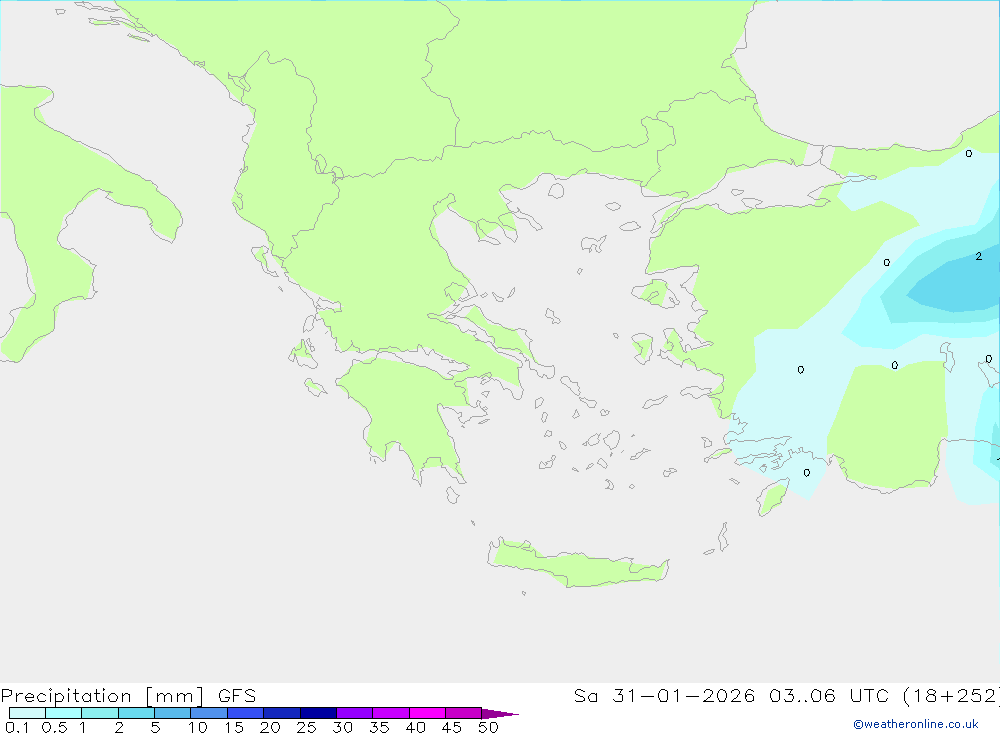
Task: Pick the 45–50 mm legend swatch
Action: [x=464, y=713]
